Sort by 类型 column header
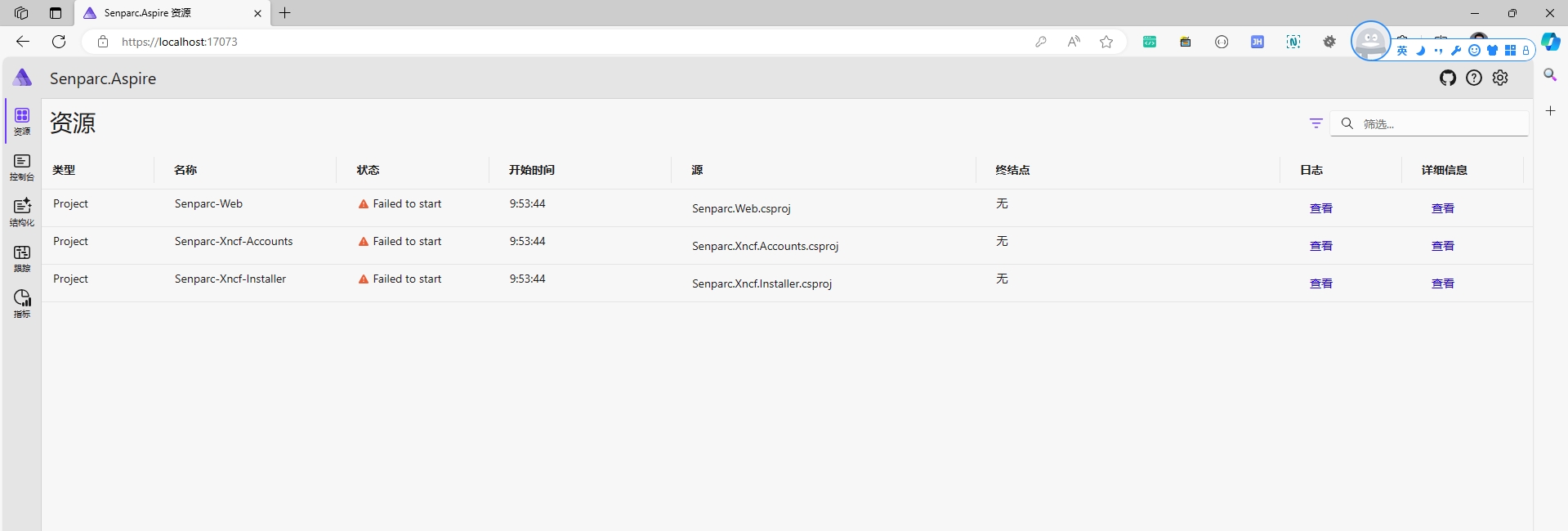 pyautogui.click(x=64, y=170)
